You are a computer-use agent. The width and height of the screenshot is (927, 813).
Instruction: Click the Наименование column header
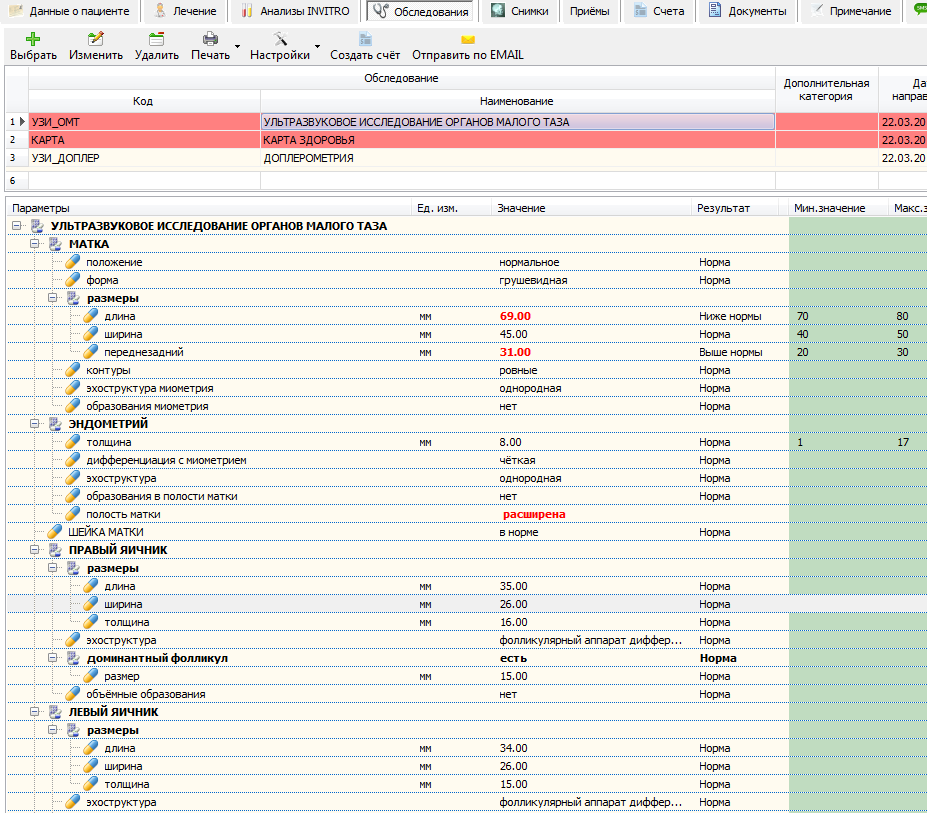(x=517, y=101)
